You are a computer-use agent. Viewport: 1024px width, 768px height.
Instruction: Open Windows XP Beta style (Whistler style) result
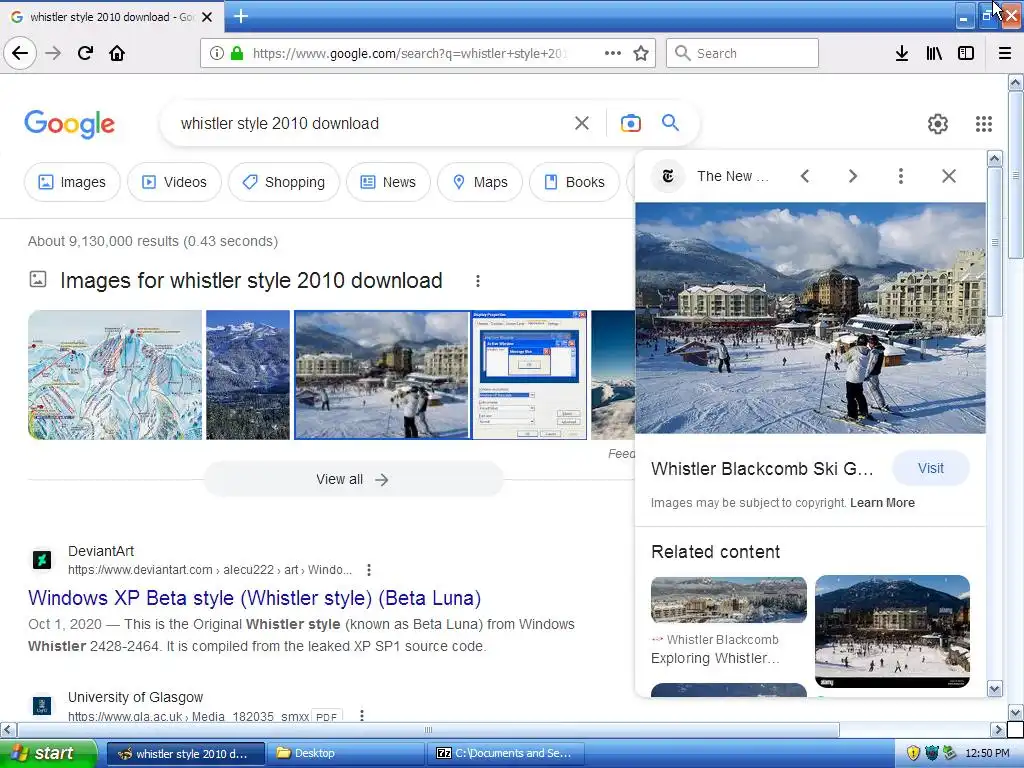click(x=255, y=598)
